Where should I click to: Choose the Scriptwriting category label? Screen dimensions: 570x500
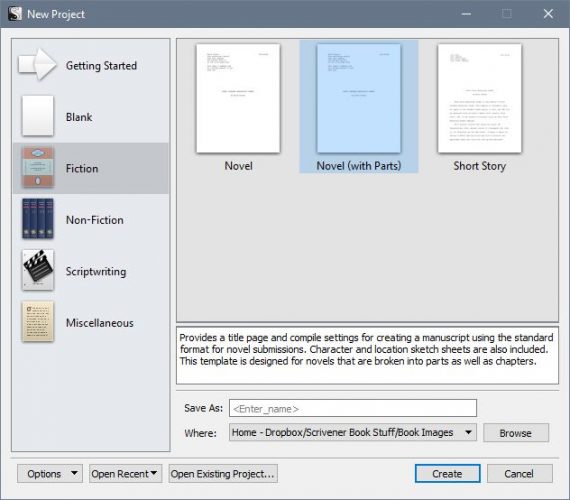(x=96, y=272)
